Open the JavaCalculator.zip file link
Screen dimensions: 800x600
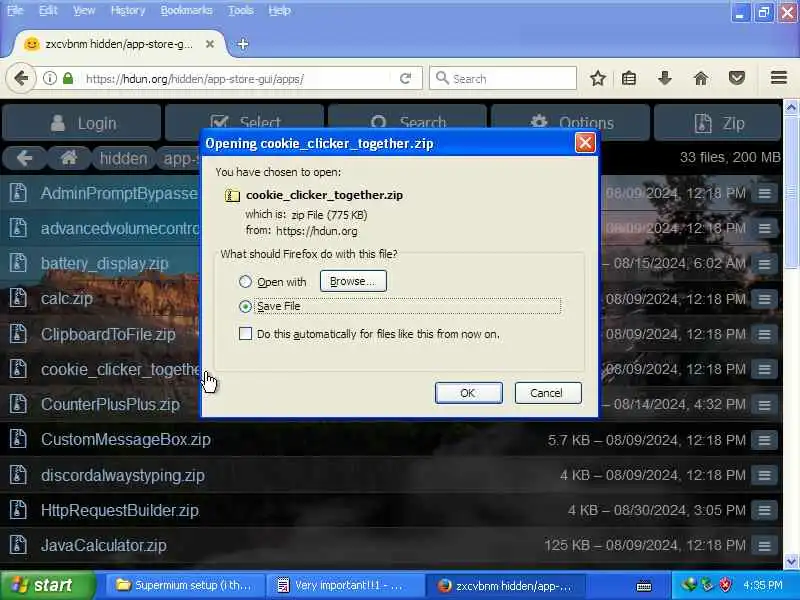point(104,546)
